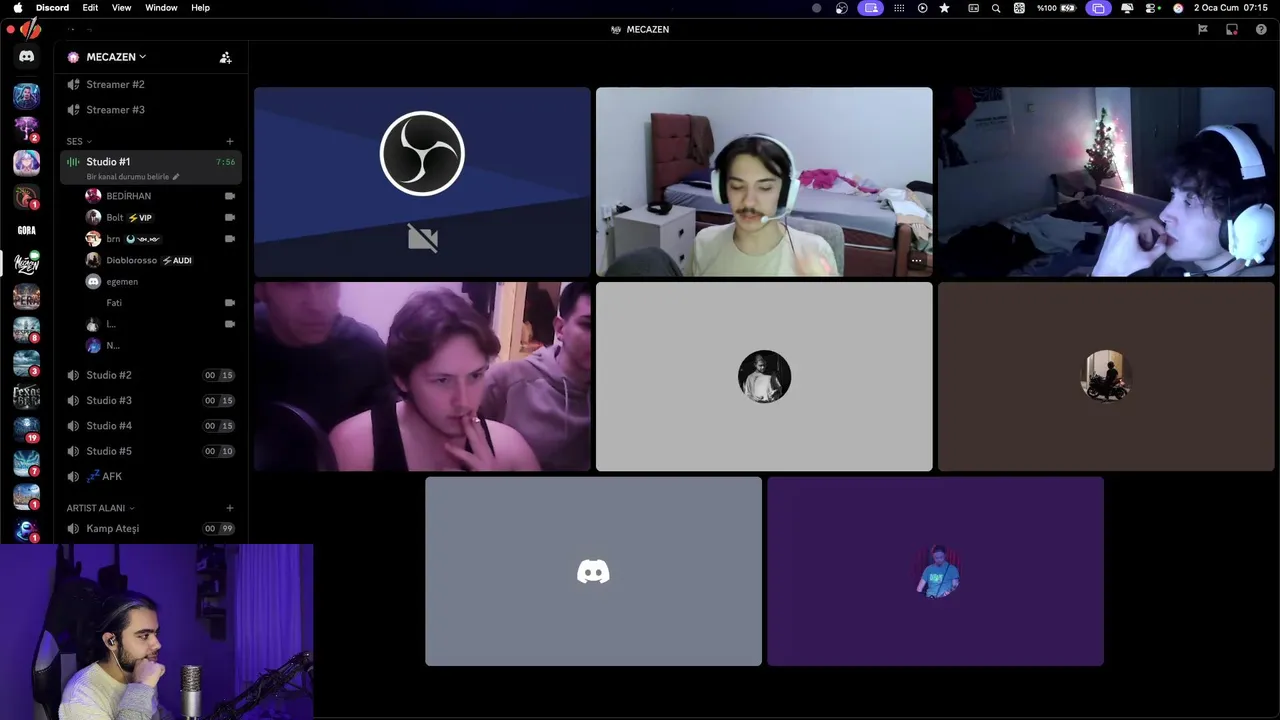Click the camera icon next to BEDİRHAN
This screenshot has height=720, width=1280.
(x=230, y=196)
